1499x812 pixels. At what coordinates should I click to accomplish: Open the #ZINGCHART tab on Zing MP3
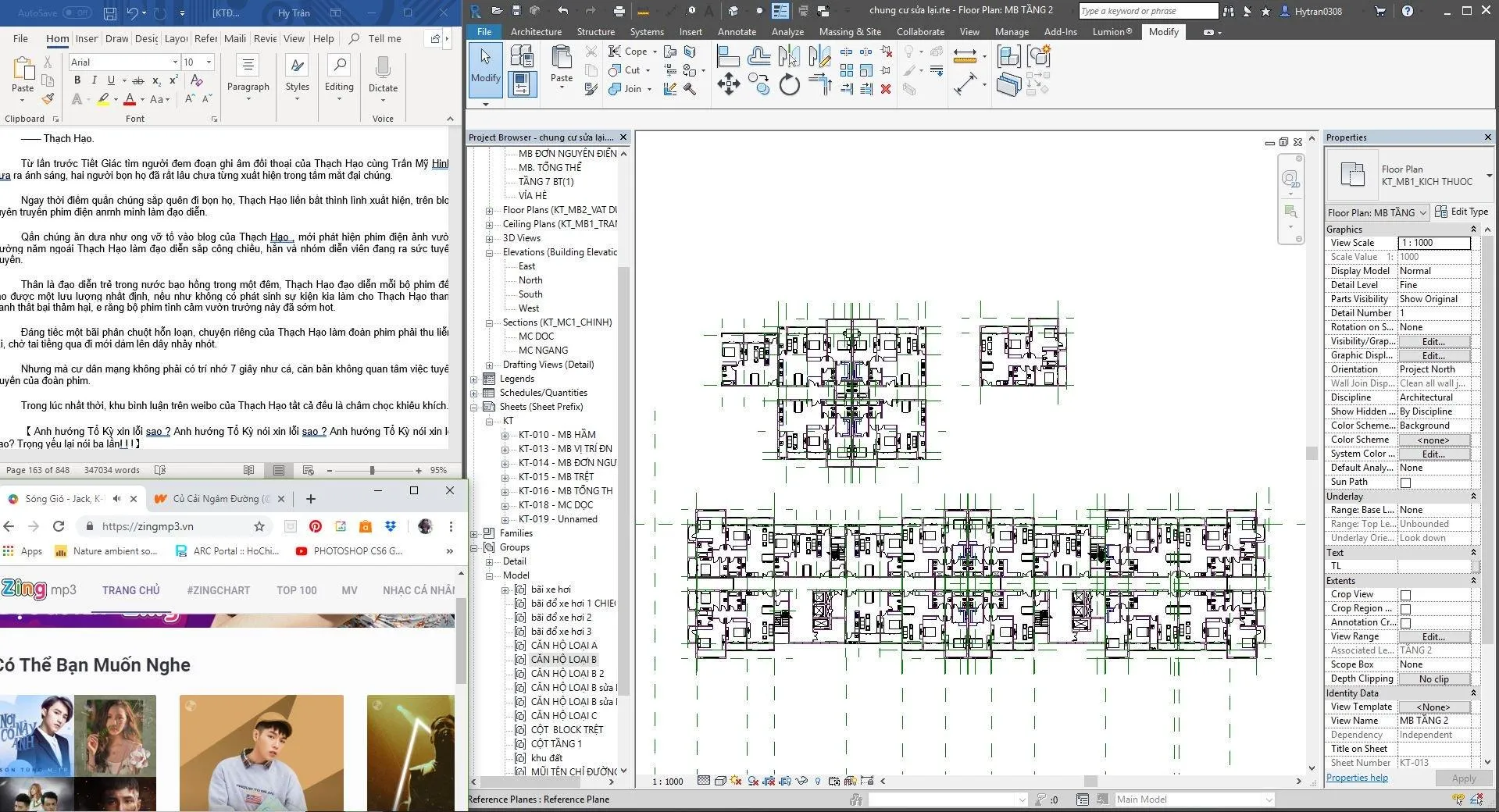click(x=218, y=590)
